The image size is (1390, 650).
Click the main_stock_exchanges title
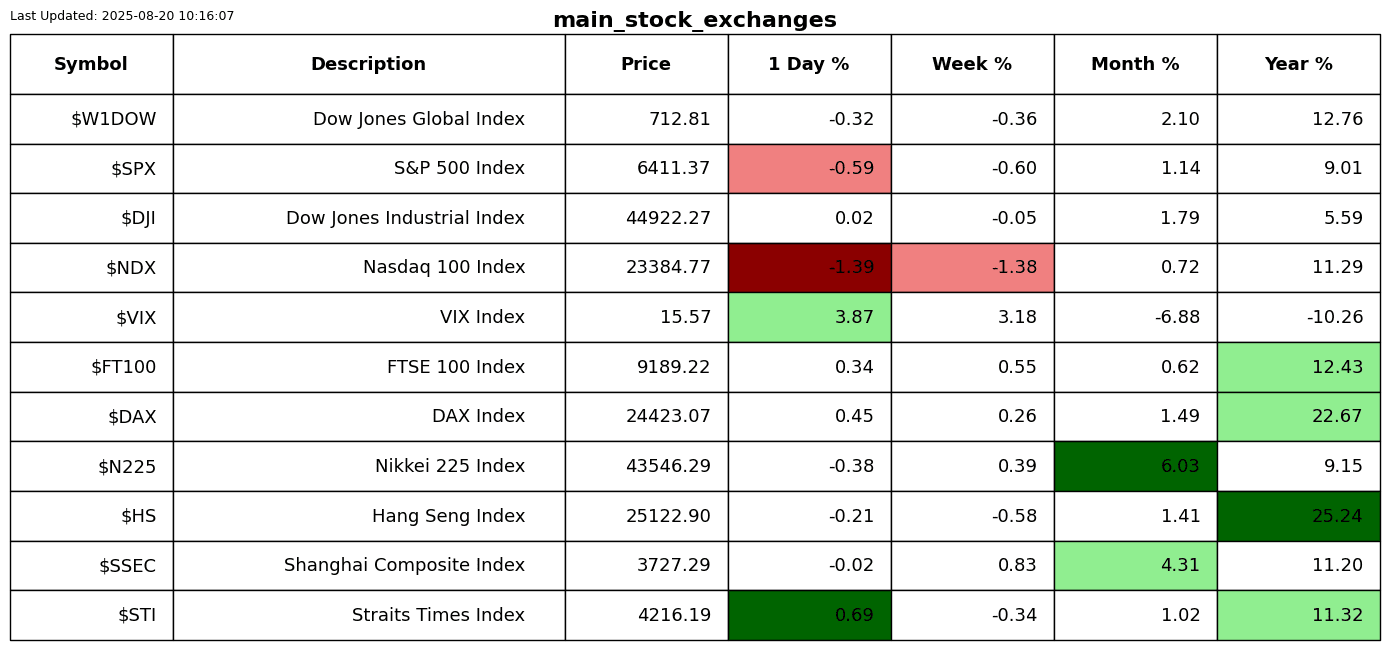click(x=694, y=20)
